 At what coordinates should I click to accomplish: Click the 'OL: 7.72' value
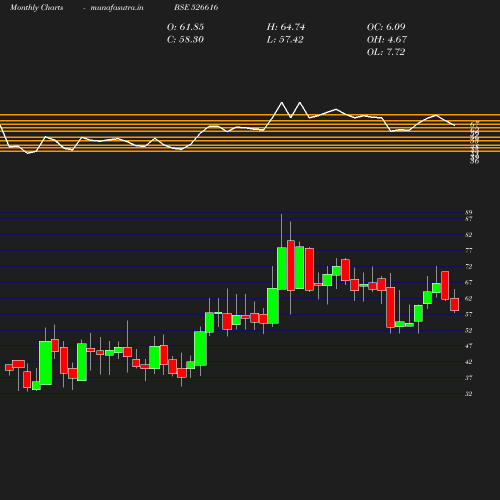[386, 52]
